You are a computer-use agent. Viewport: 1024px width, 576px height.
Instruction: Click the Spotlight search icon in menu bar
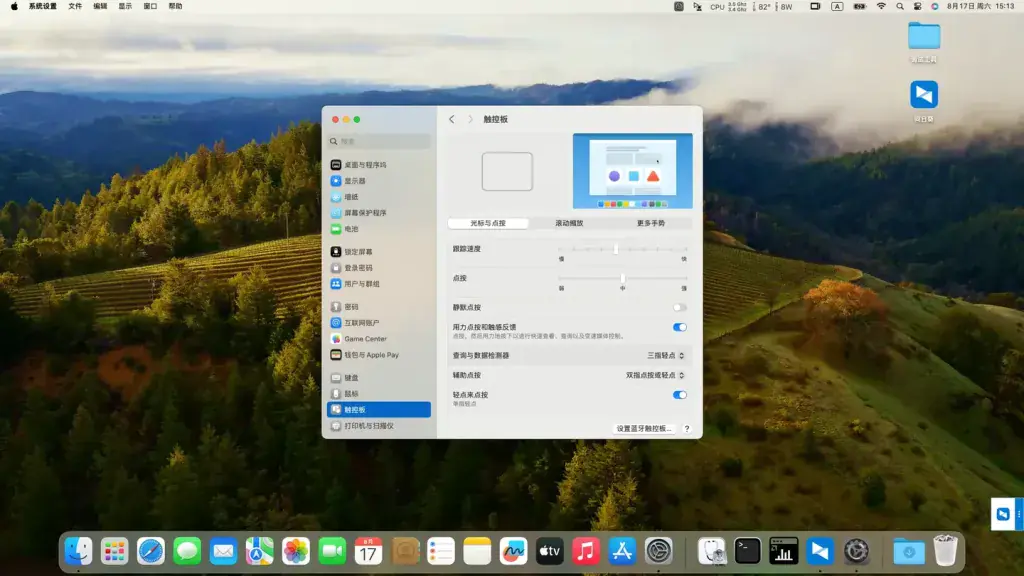click(x=900, y=7)
